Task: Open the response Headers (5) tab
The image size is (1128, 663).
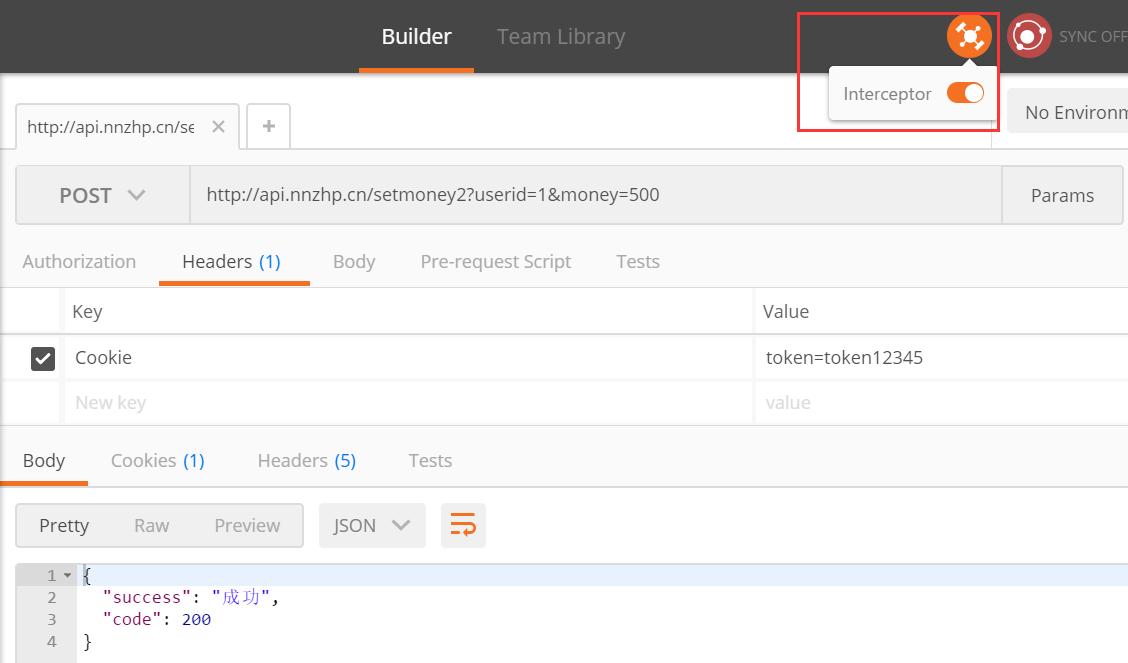Action: [x=306, y=461]
